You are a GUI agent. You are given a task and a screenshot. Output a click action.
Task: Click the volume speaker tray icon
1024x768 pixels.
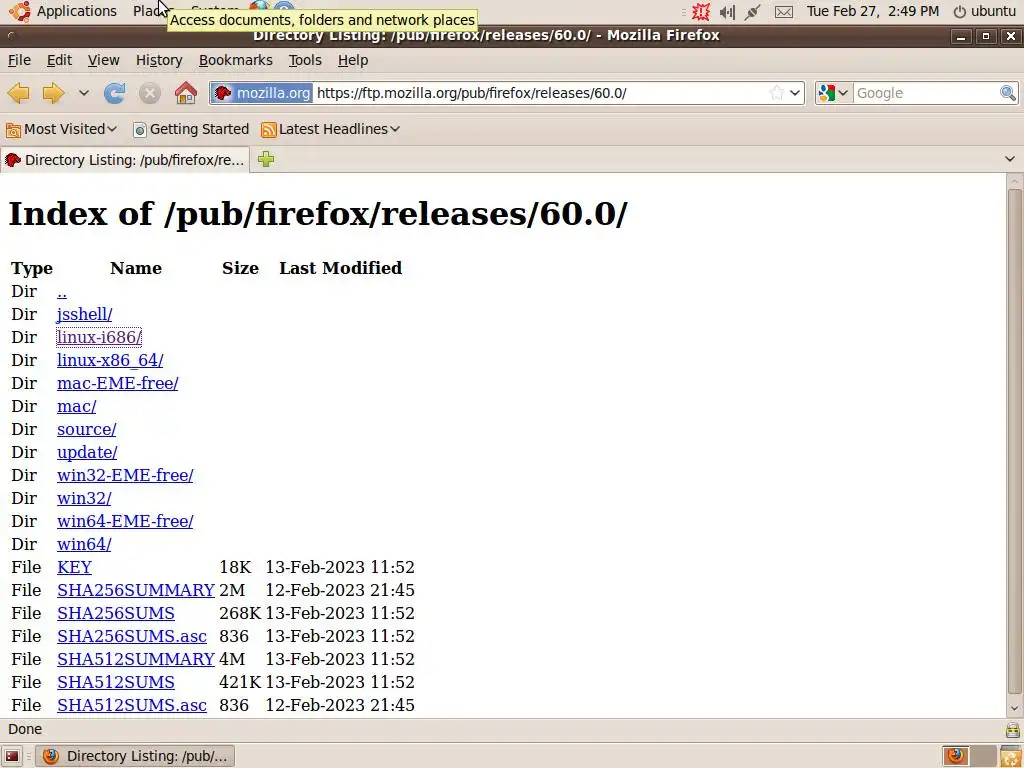click(x=727, y=11)
